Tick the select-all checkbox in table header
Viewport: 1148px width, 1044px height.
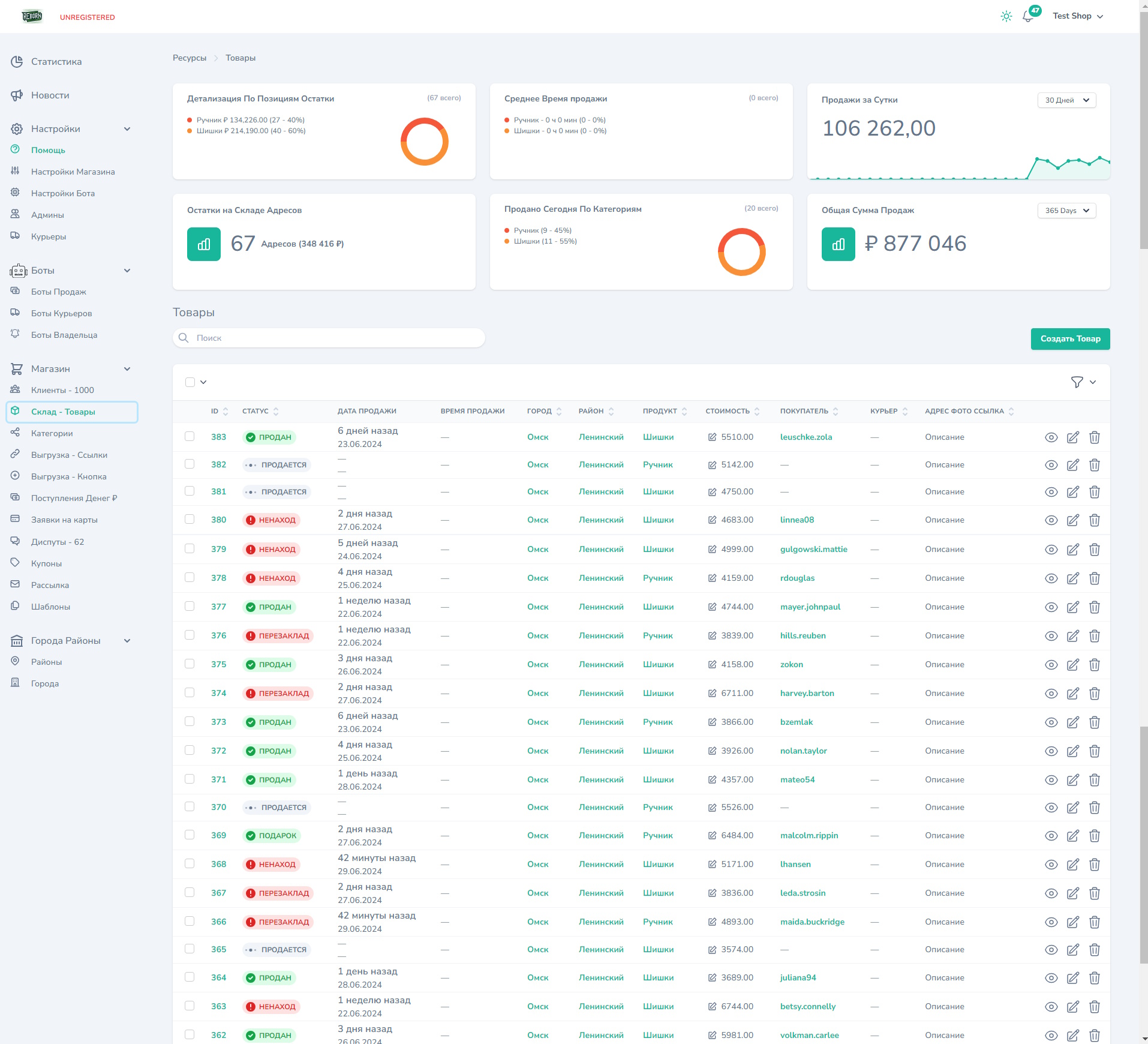[x=190, y=382]
